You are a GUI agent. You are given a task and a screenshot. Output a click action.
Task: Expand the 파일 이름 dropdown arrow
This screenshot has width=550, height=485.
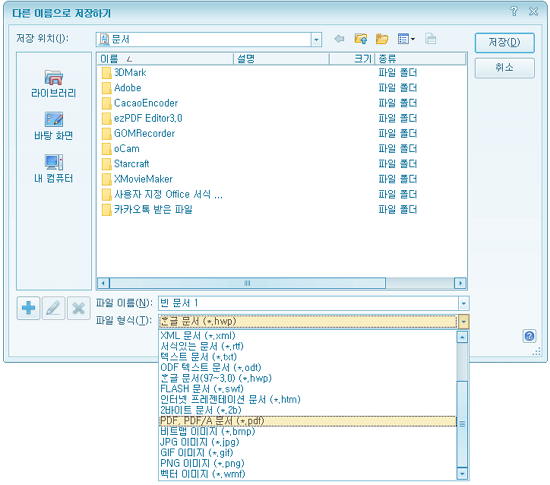click(x=464, y=303)
